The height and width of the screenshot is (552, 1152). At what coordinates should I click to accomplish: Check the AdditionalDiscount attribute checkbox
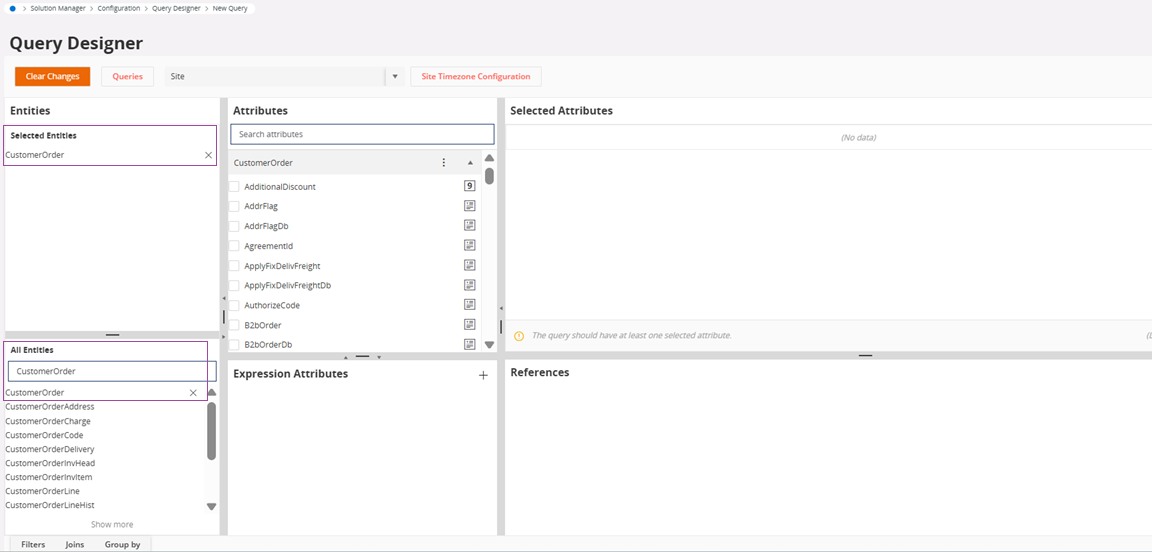click(234, 187)
